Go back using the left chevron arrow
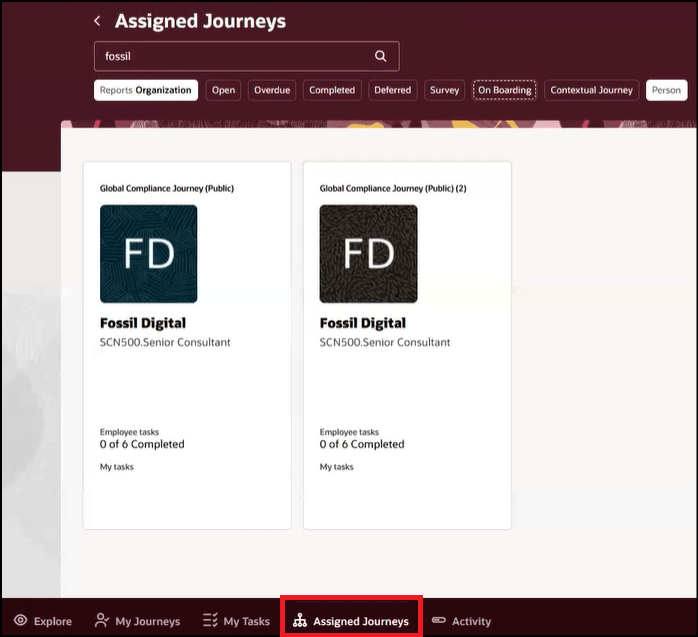Image resolution: width=698 pixels, height=637 pixels. 97,20
